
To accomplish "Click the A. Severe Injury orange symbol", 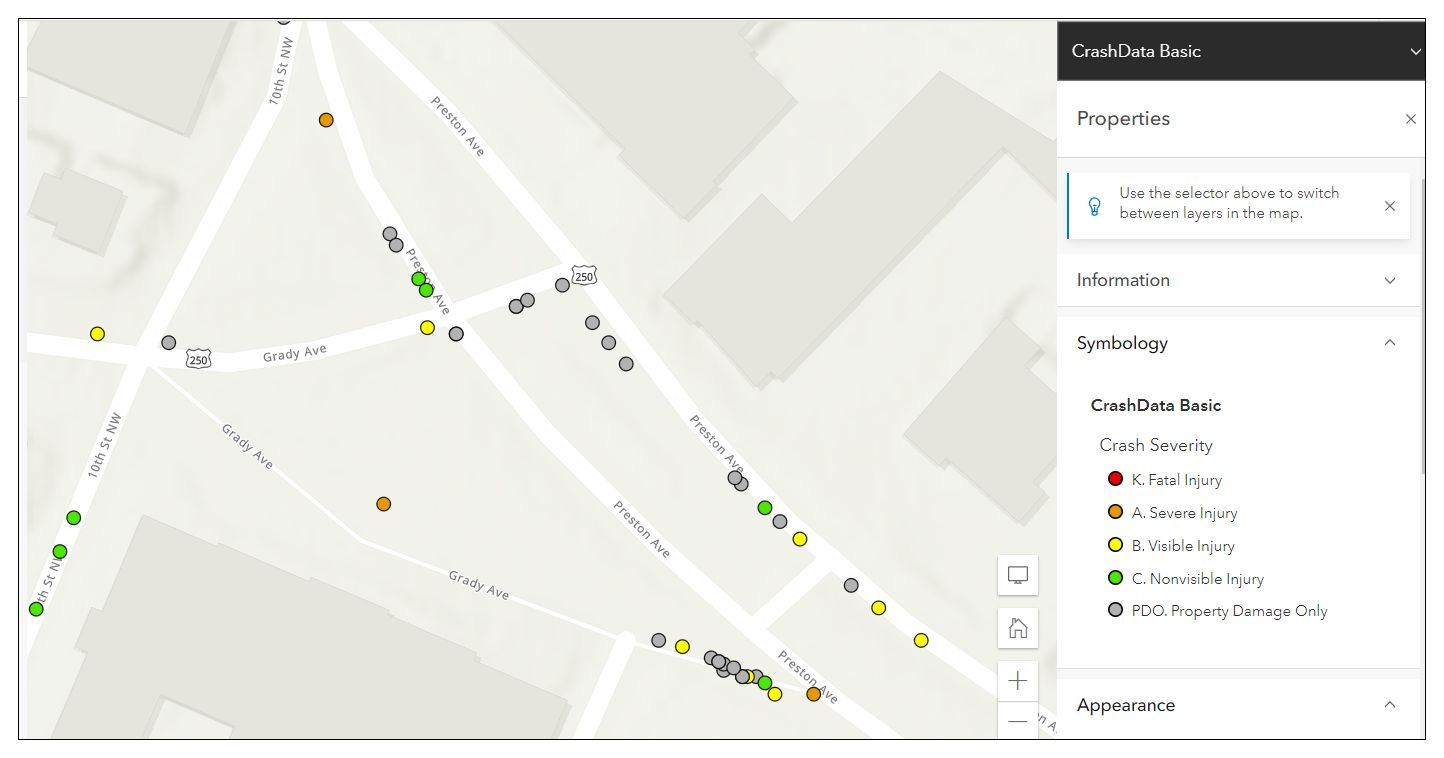I will pos(1116,512).
